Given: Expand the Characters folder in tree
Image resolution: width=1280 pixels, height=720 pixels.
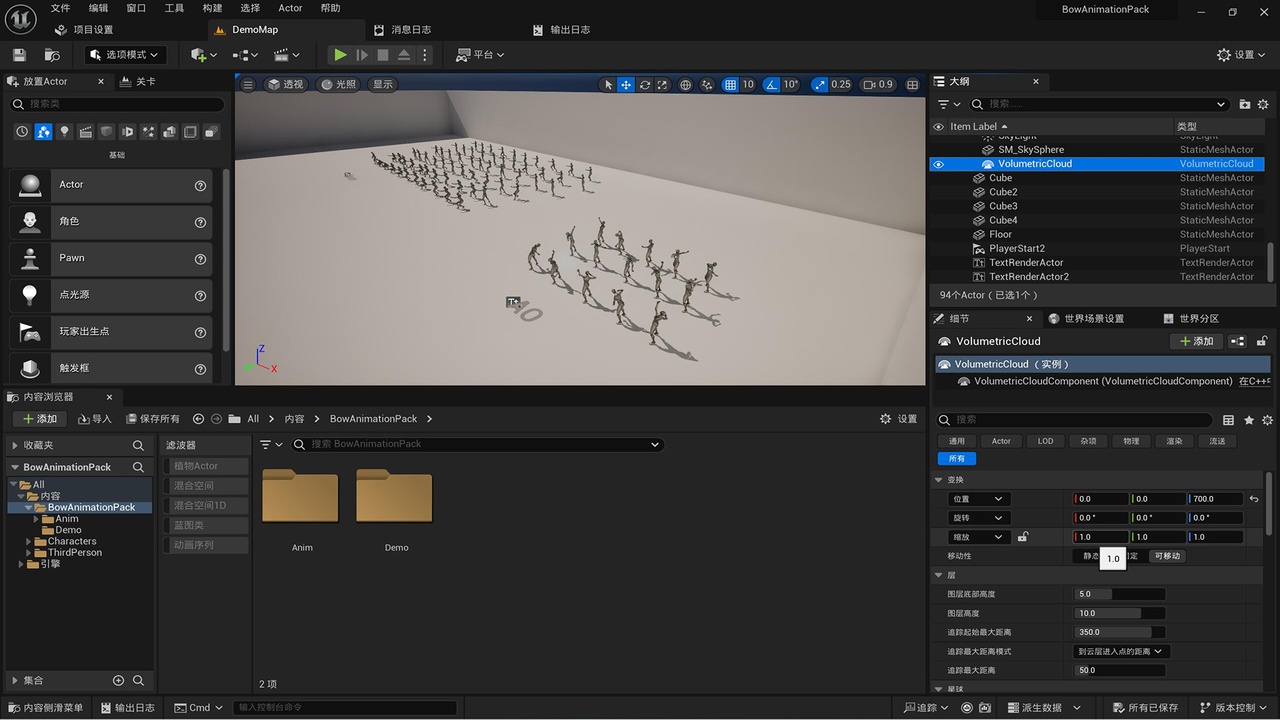Looking at the screenshot, I should [x=29, y=541].
